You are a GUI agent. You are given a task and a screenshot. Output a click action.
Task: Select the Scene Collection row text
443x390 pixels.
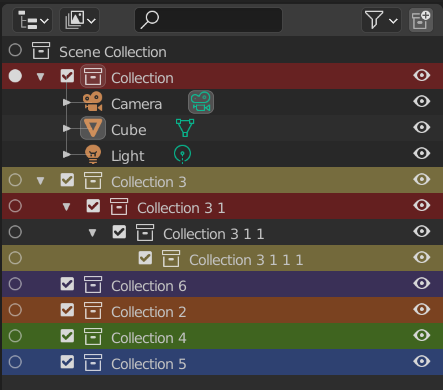(113, 52)
